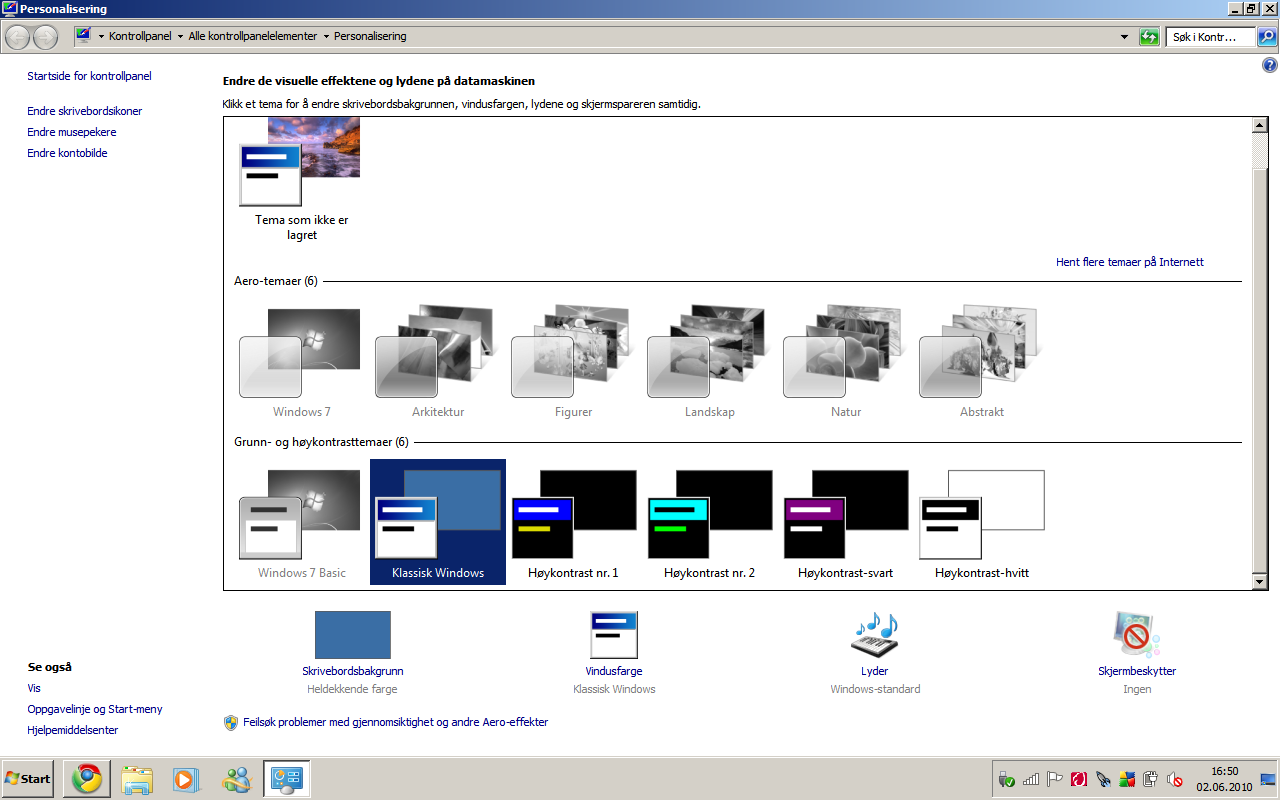The height and width of the screenshot is (800, 1280).
Task: Select the Klassisk Windows theme
Action: click(437, 522)
